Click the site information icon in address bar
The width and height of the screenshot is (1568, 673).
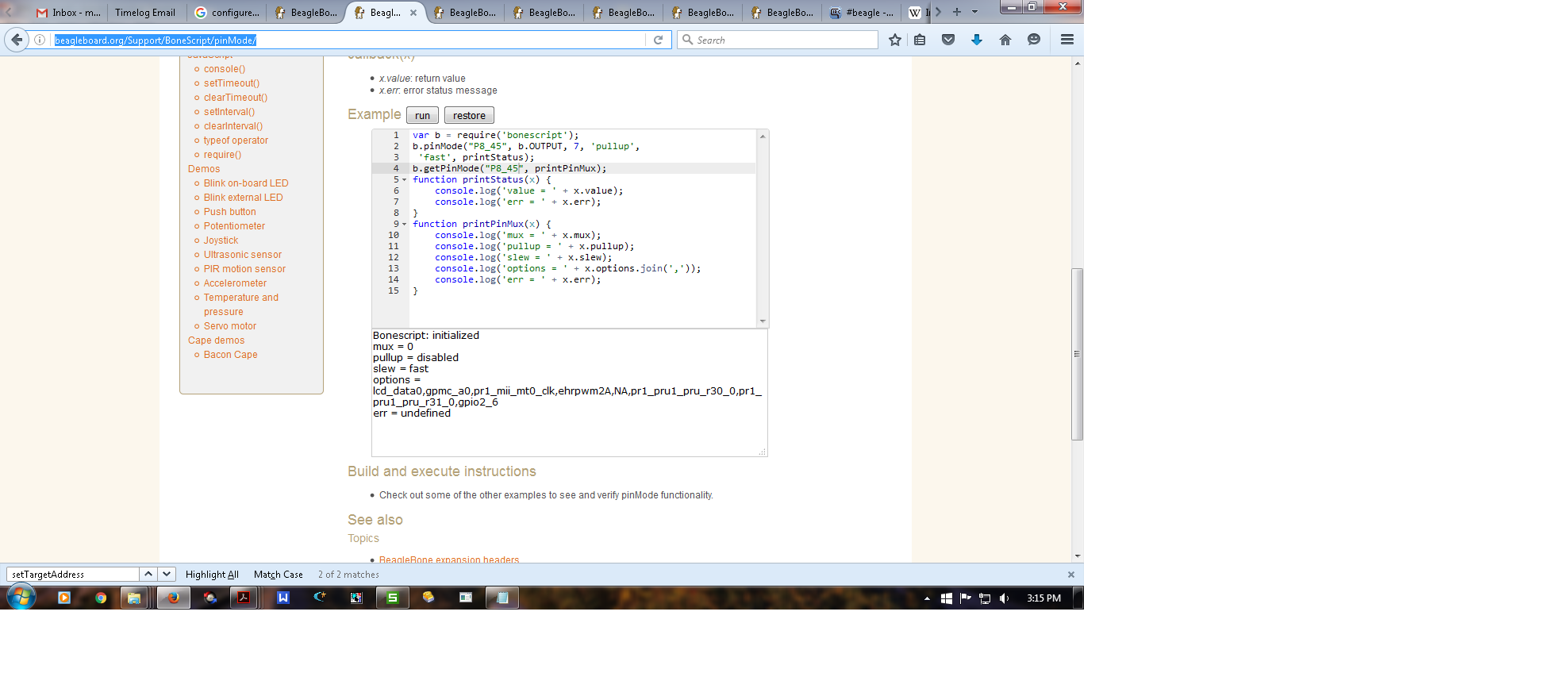[x=39, y=40]
